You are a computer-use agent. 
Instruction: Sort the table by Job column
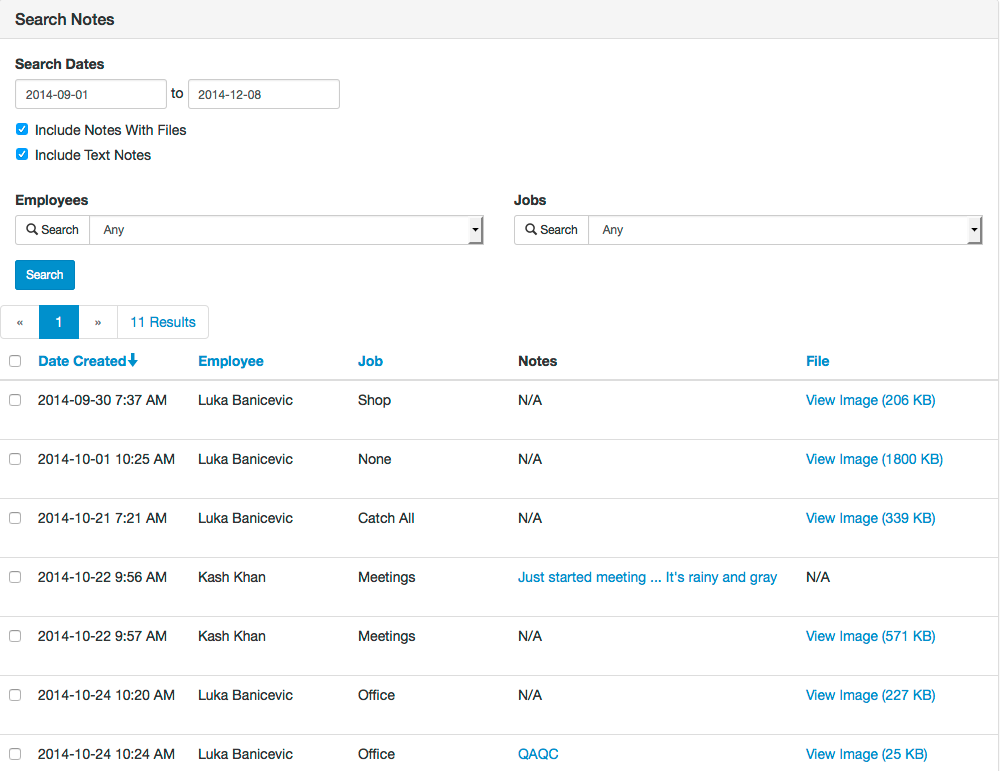pos(370,361)
